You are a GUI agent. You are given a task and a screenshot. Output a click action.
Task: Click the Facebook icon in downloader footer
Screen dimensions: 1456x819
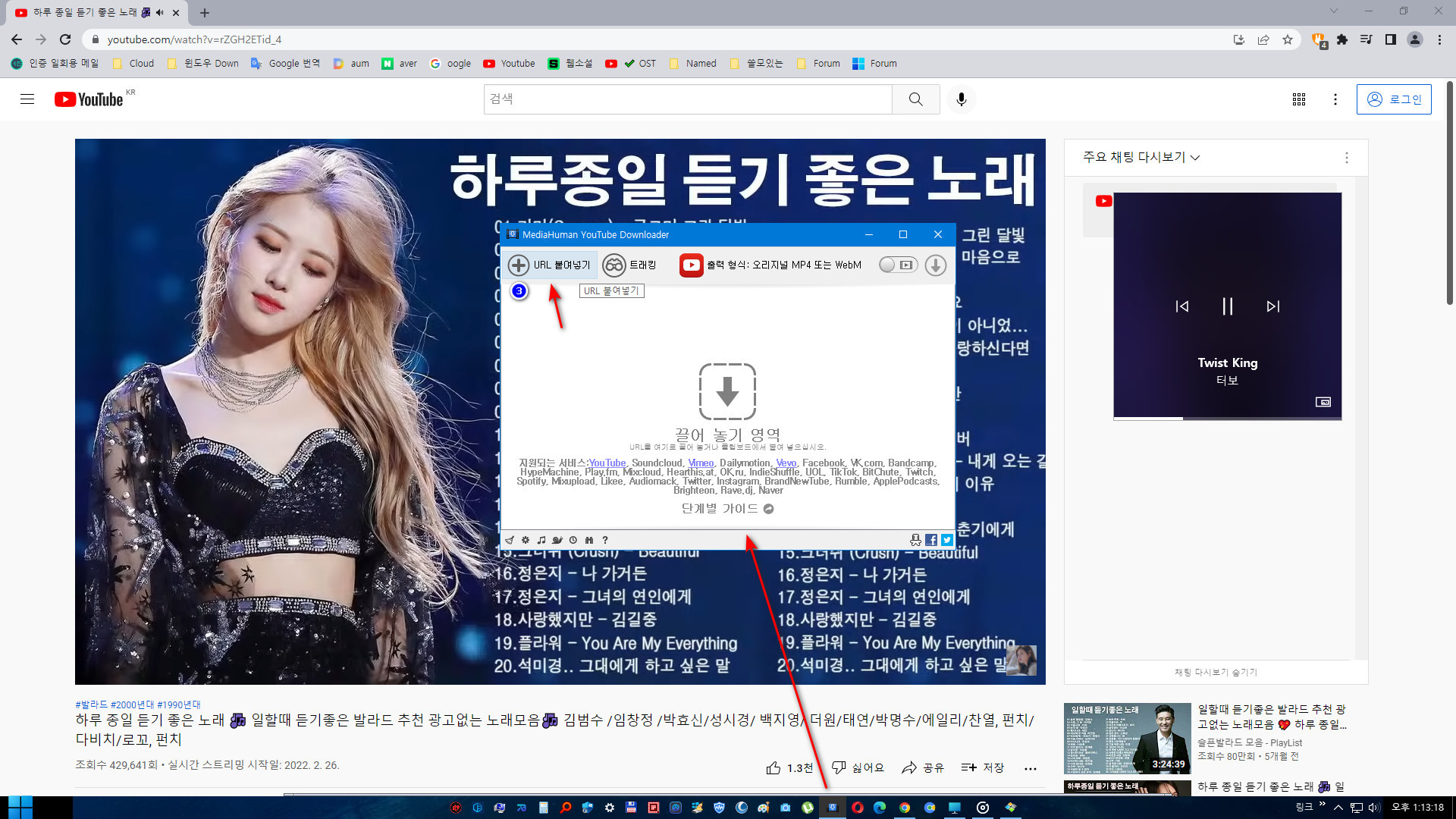931,540
